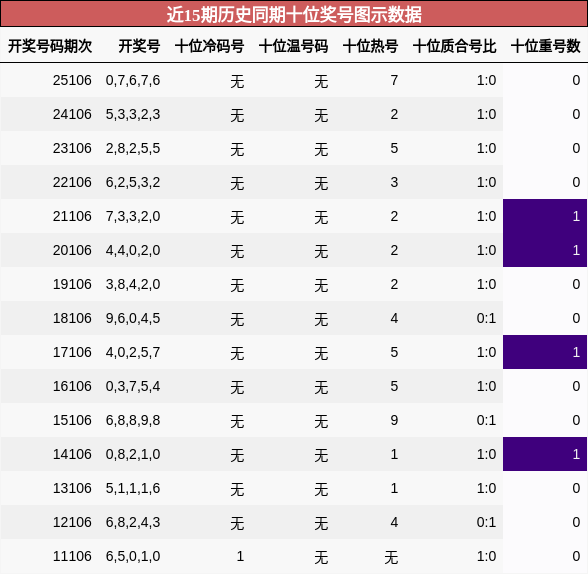Viewport: 588px width, 574px height.
Task: Select period number 16106
Action: (x=72, y=386)
